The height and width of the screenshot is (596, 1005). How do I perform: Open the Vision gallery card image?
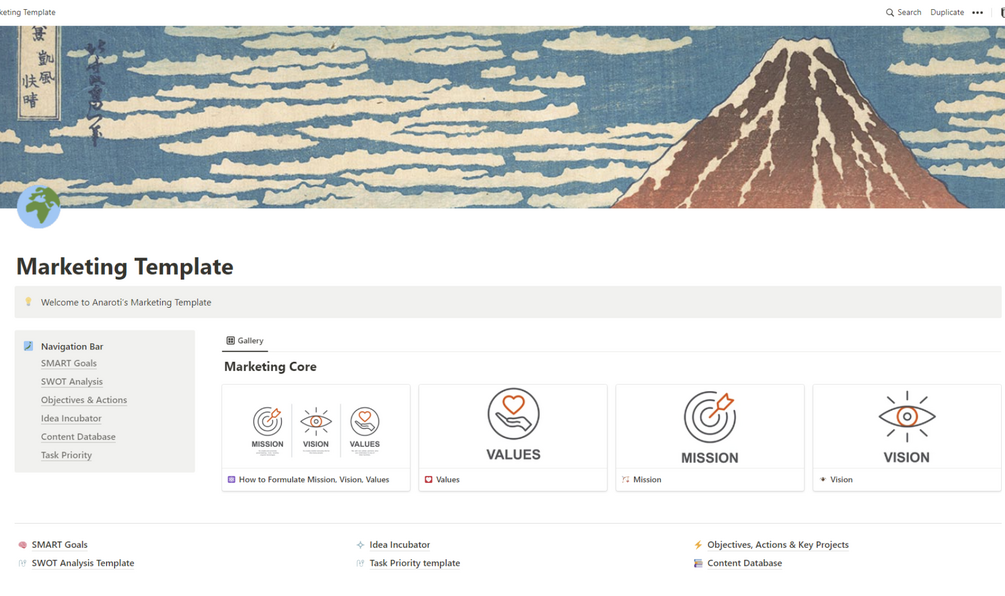click(x=906, y=427)
